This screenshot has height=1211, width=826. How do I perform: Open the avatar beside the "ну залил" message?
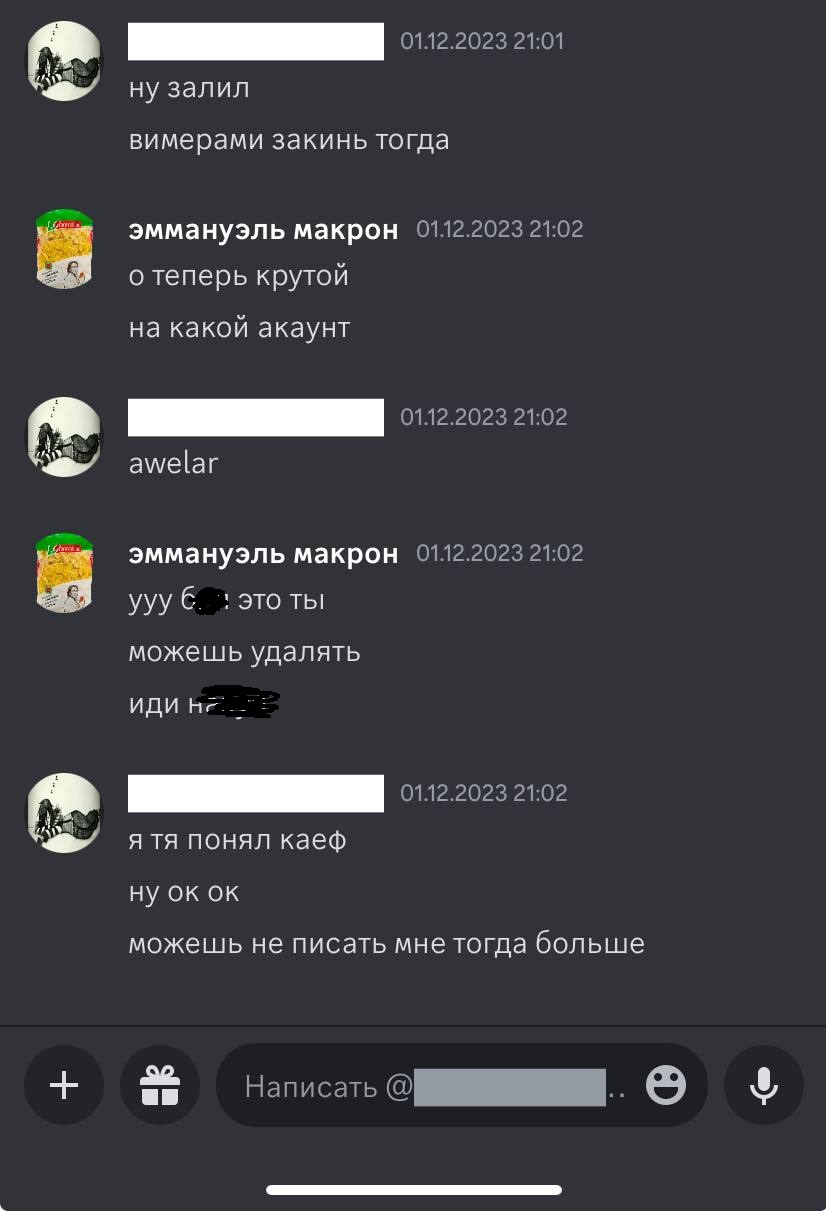coord(64,60)
